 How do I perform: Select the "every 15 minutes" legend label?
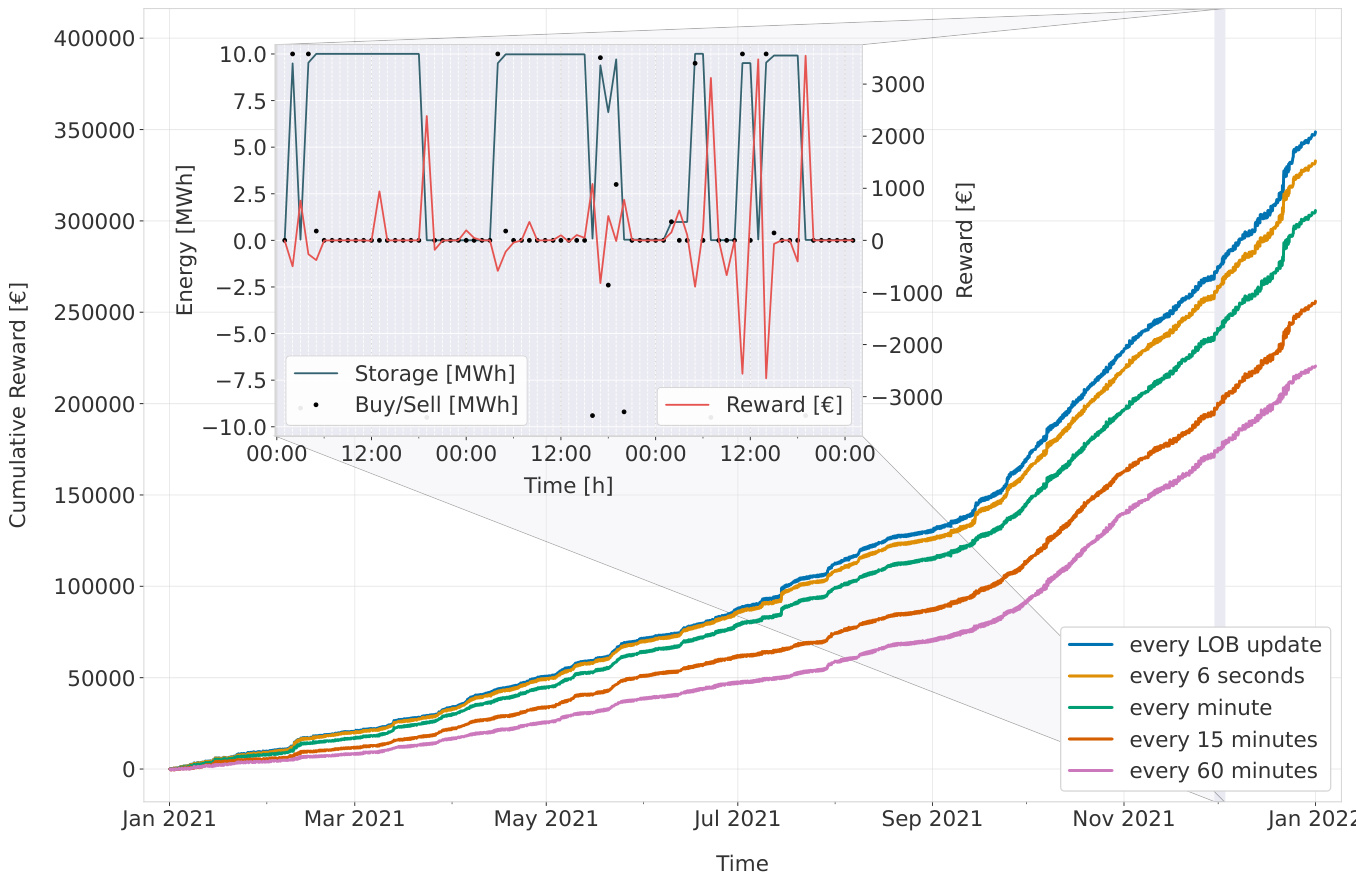point(1222,740)
